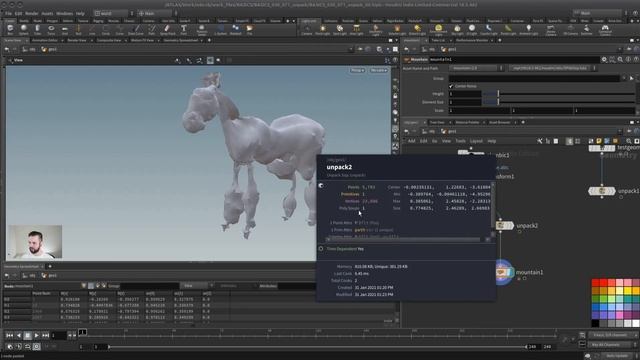640x360 pixels.
Task: Click the unpack1 node in network
Action: point(602,191)
